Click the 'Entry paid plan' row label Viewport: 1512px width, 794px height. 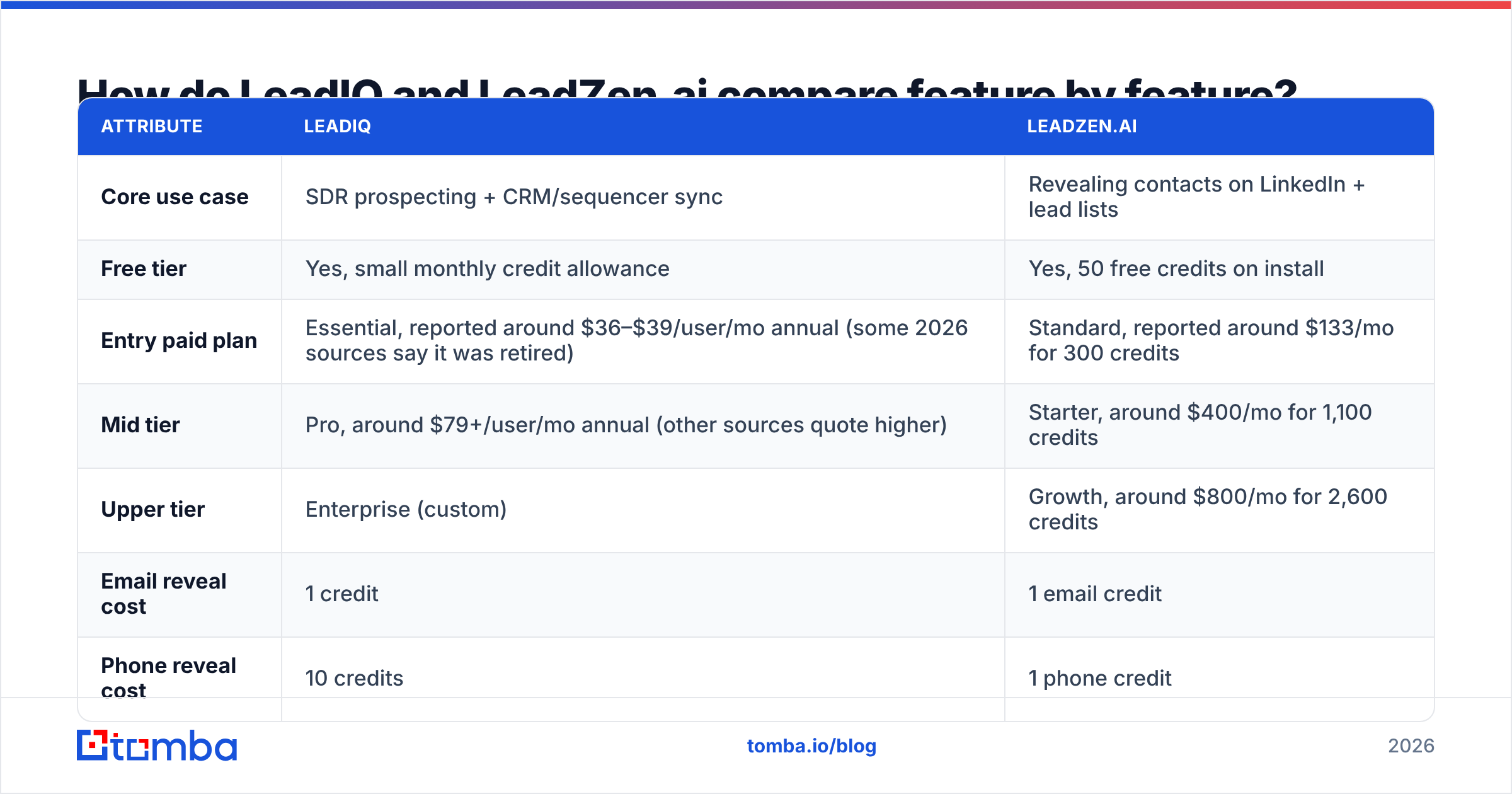click(x=180, y=341)
